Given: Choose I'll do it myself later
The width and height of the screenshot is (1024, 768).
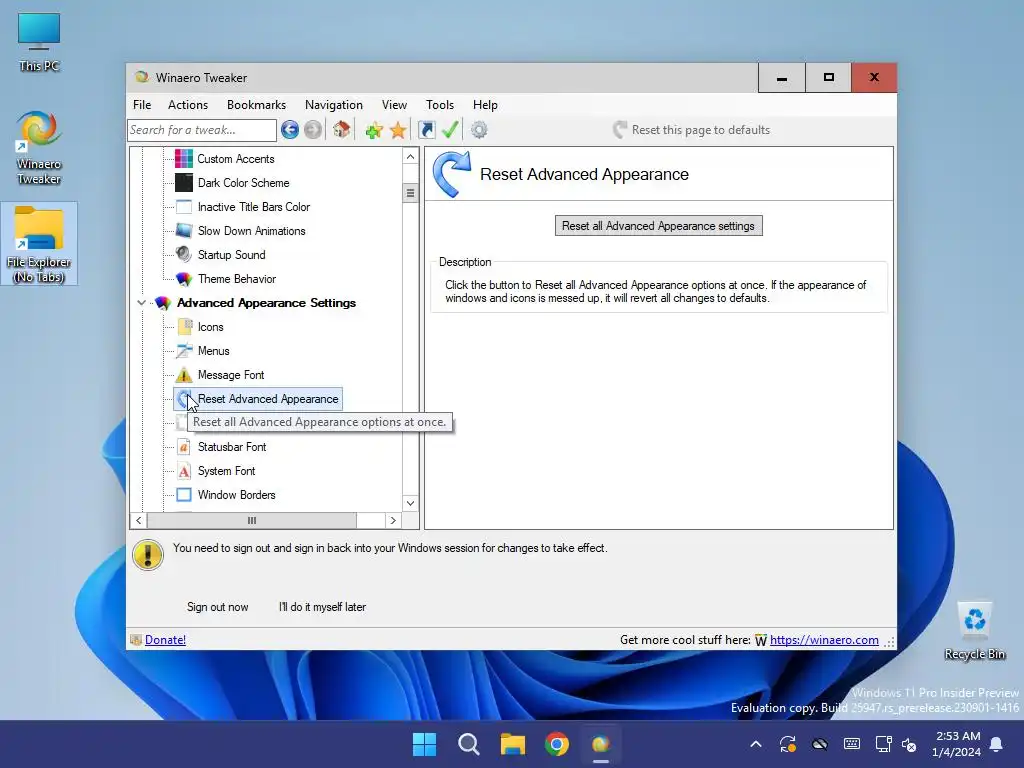Looking at the screenshot, I should tap(322, 607).
